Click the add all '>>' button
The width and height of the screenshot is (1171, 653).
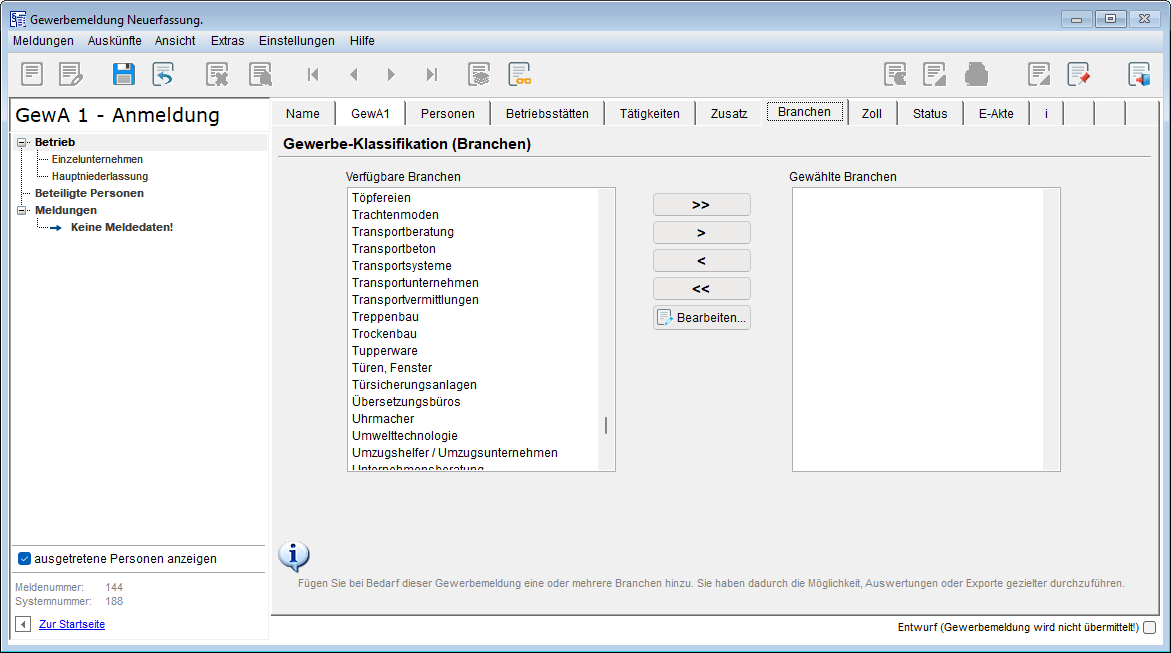701,205
